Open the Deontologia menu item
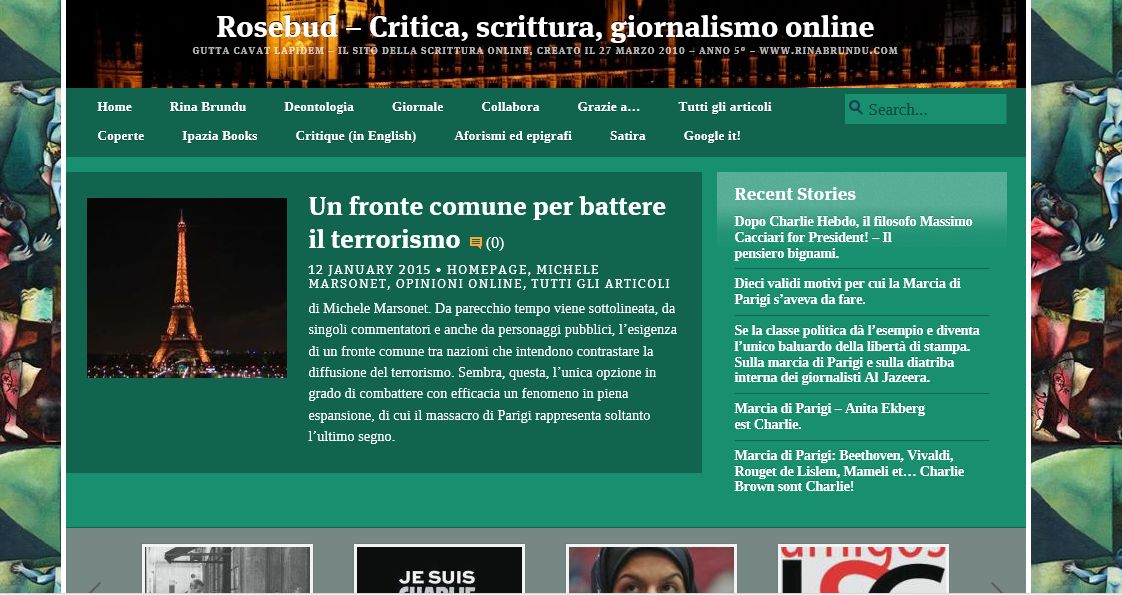The height and width of the screenshot is (595, 1122). pos(319,107)
